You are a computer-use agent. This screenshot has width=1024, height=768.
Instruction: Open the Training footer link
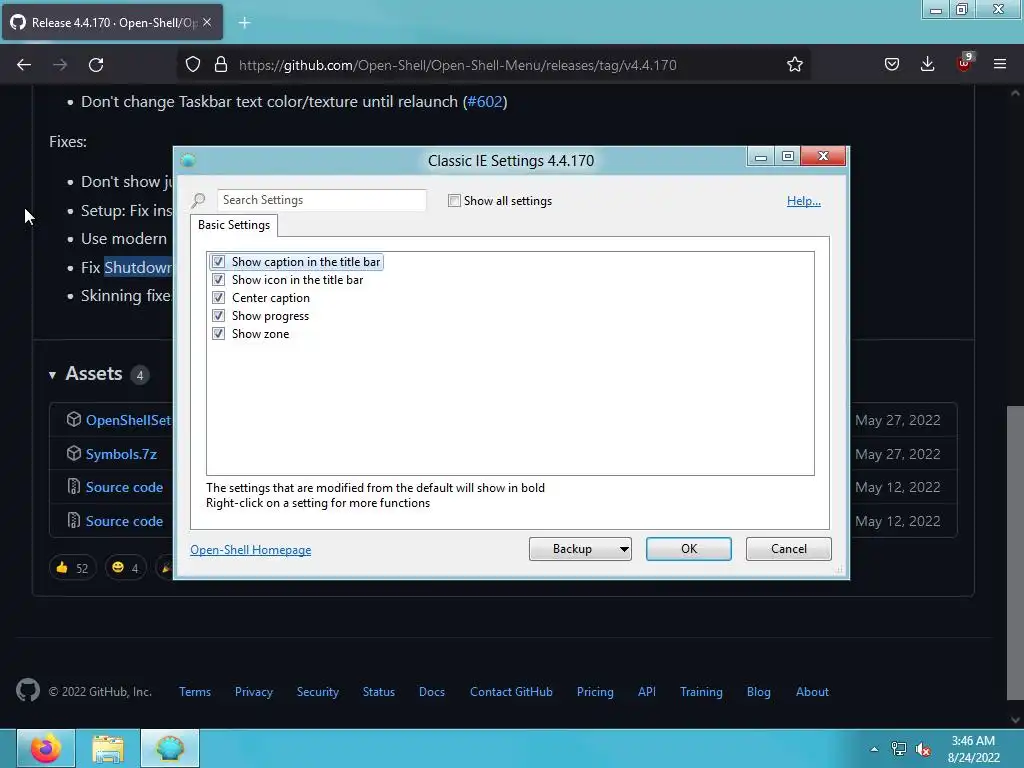(x=701, y=692)
